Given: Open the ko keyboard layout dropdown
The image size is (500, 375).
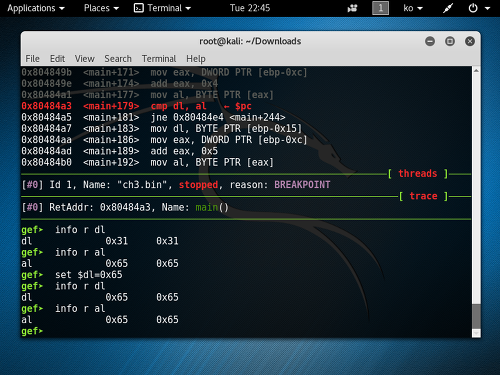Looking at the screenshot, I should click(x=413, y=8).
